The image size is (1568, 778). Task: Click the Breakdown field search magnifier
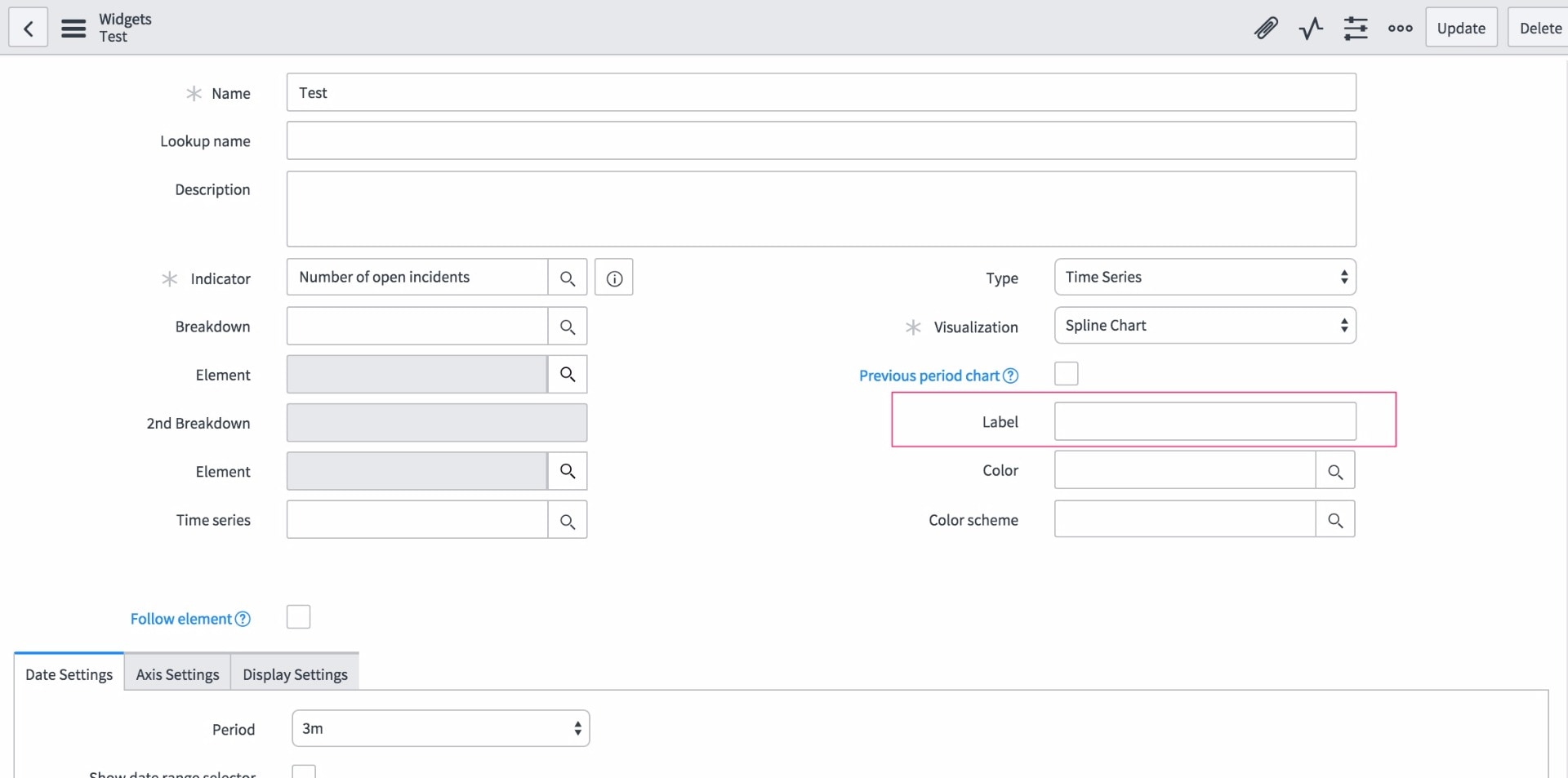pyautogui.click(x=568, y=326)
